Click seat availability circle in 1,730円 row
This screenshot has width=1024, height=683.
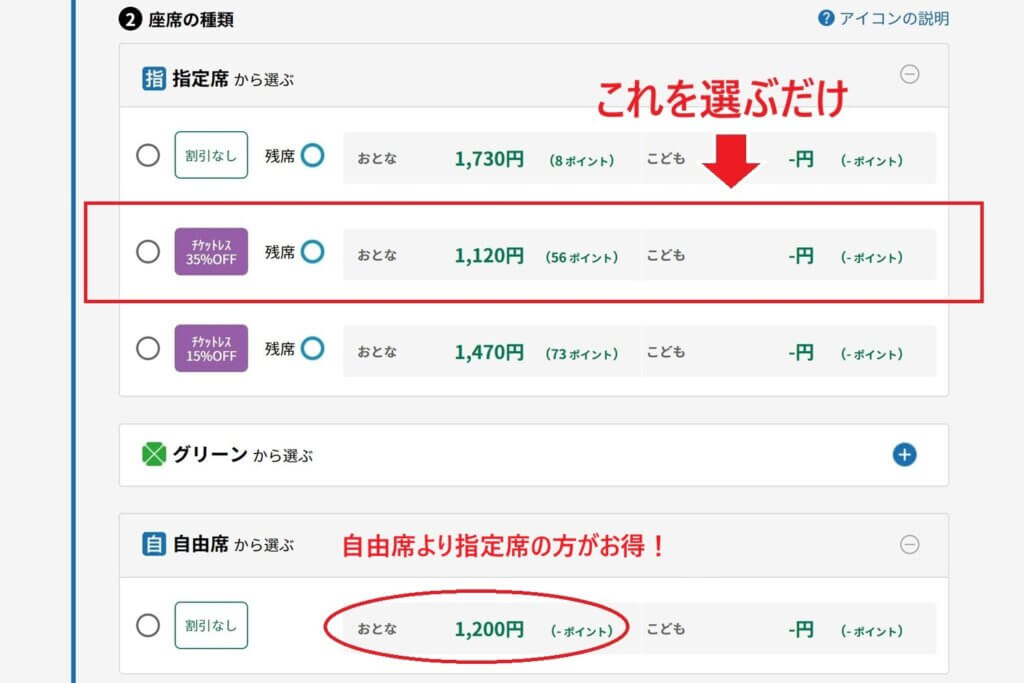[x=312, y=156]
